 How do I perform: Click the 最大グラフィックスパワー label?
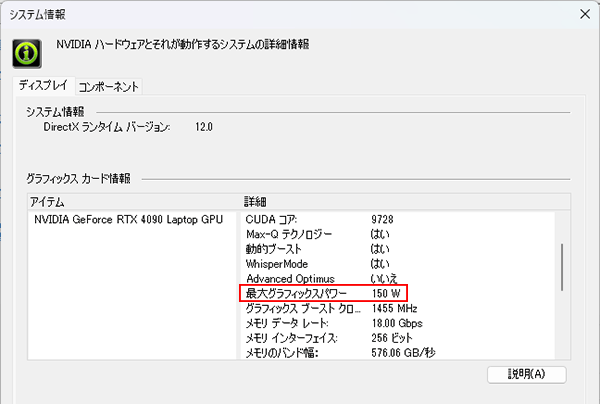(296, 293)
